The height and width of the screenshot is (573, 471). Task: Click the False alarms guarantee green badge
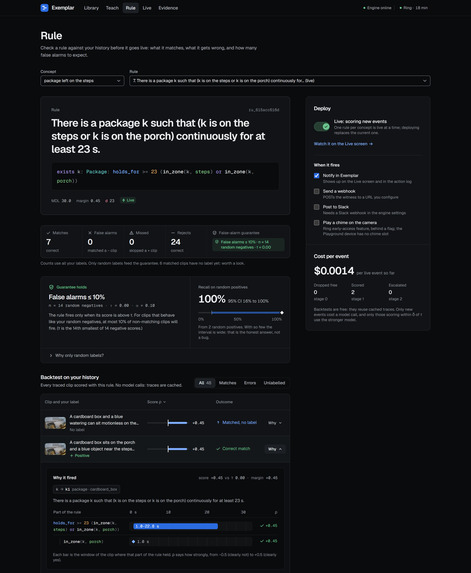coord(248,244)
